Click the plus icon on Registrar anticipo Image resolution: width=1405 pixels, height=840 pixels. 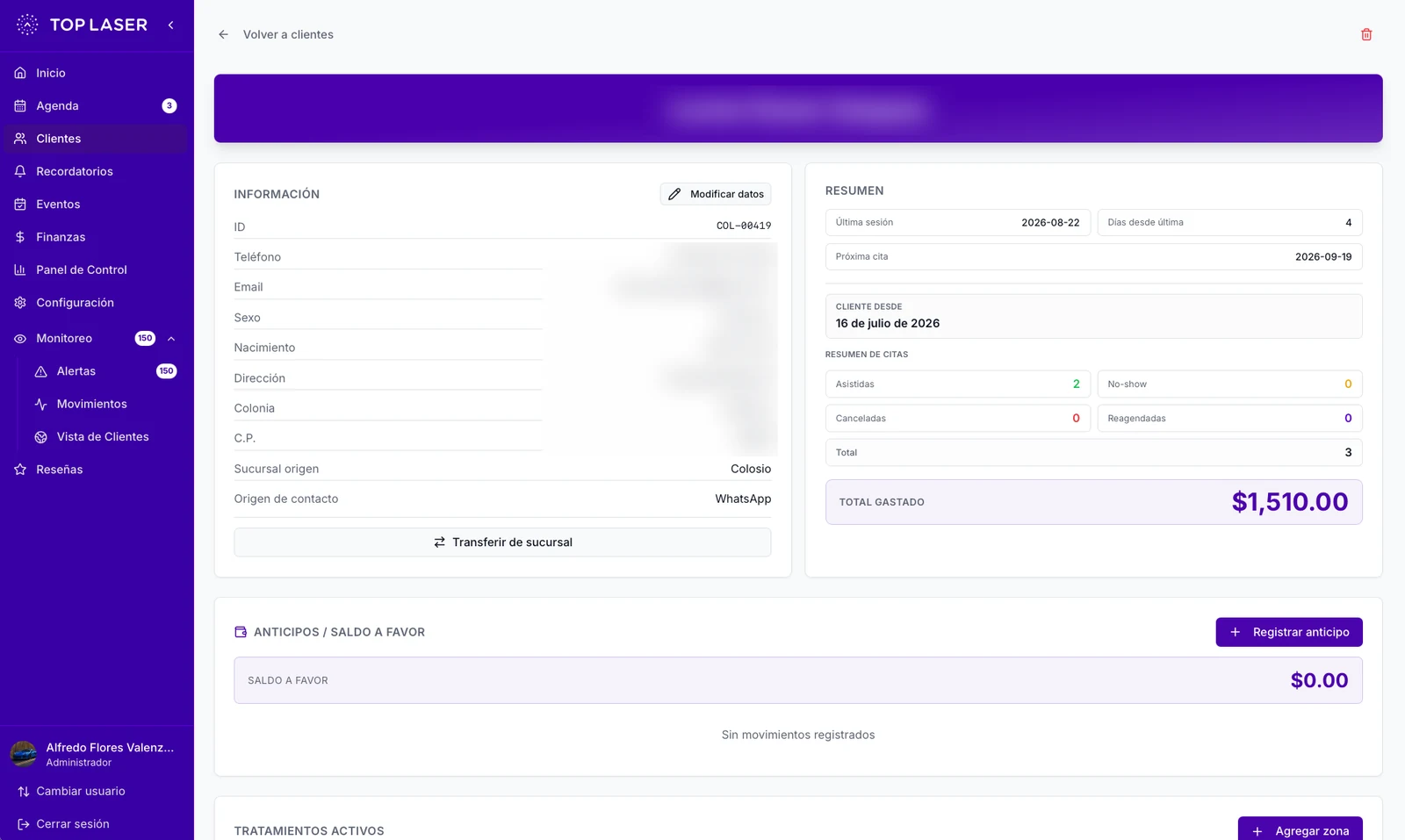coord(1236,632)
